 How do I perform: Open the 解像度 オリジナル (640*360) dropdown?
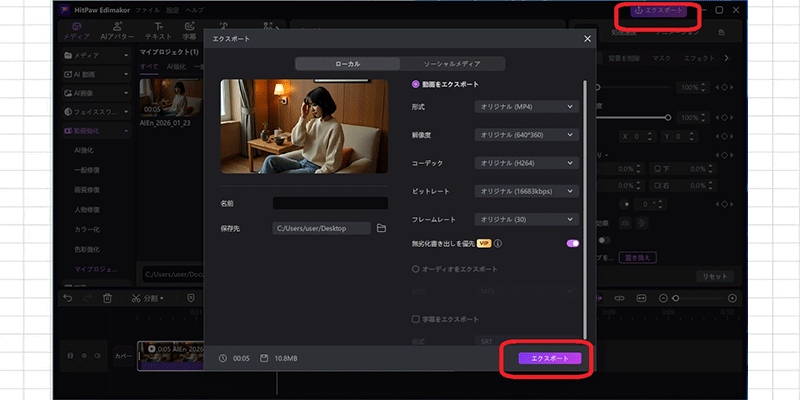tap(527, 135)
